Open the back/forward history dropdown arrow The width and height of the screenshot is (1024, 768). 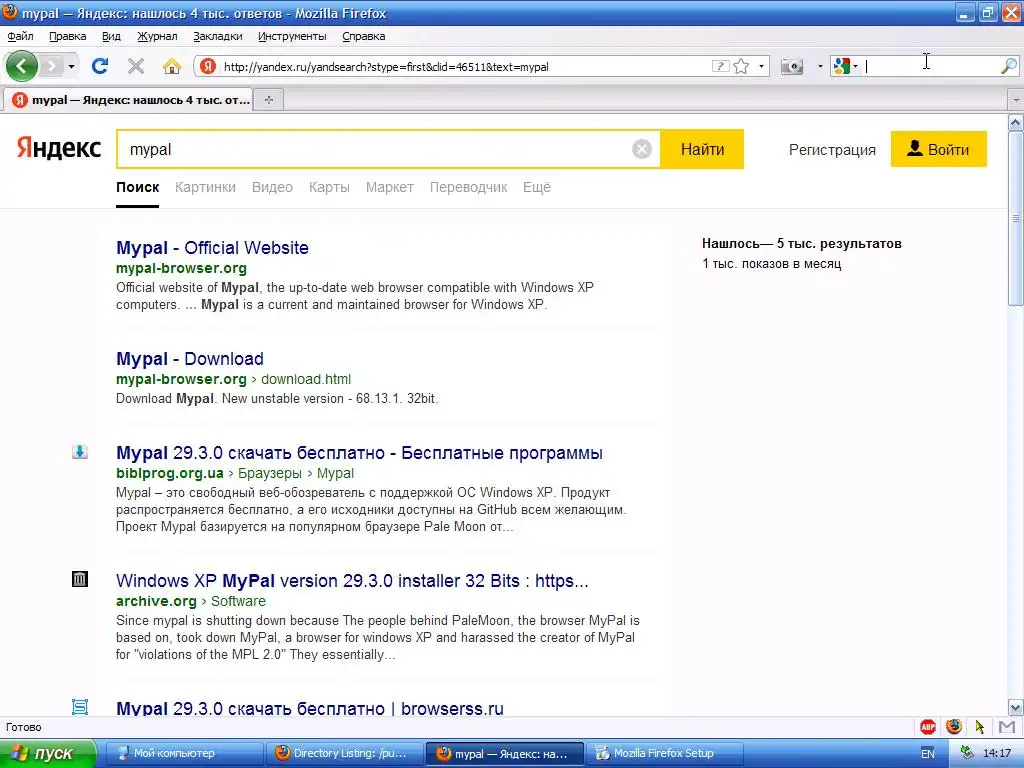tap(71, 66)
